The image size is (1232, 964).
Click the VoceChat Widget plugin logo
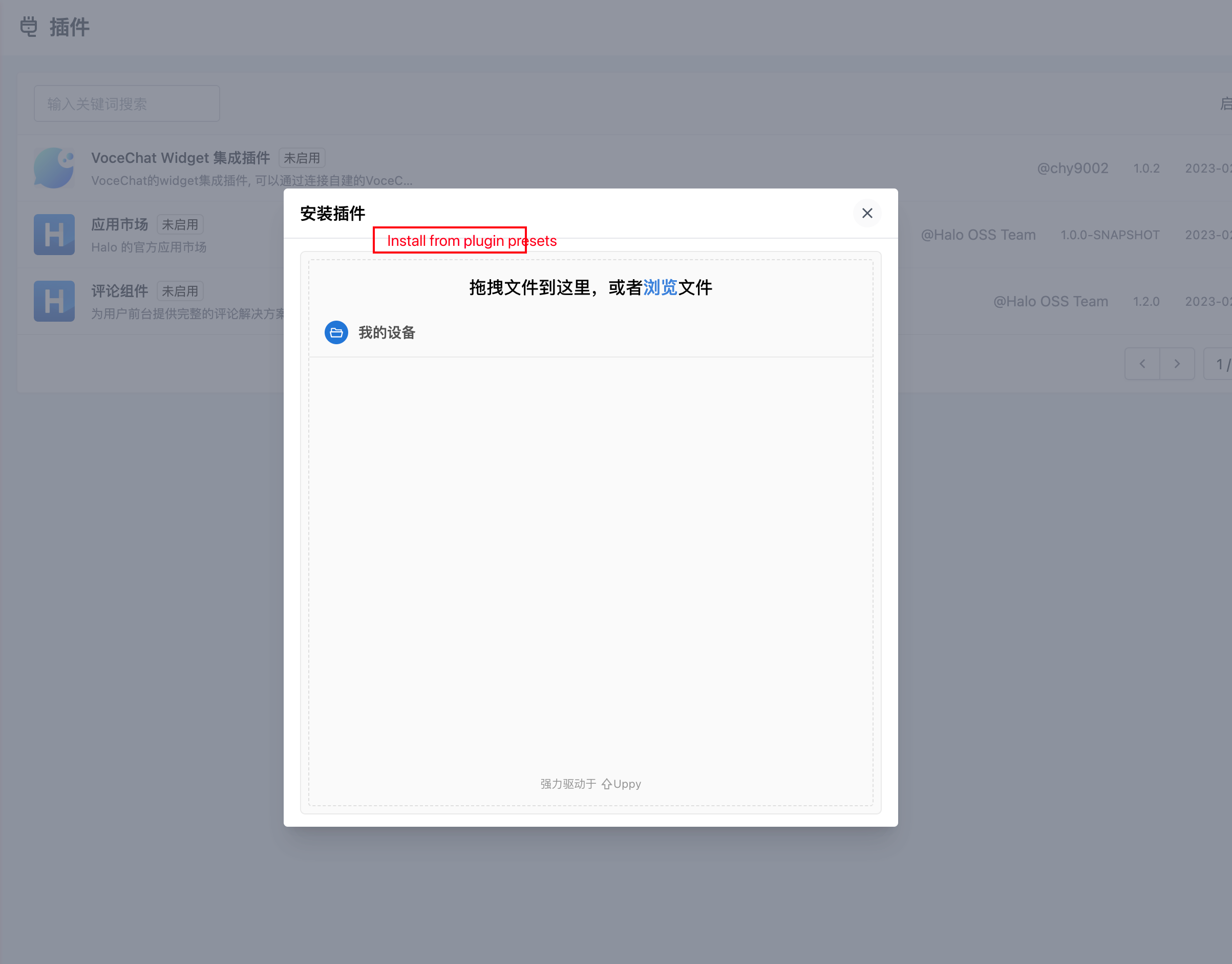pyautogui.click(x=54, y=167)
